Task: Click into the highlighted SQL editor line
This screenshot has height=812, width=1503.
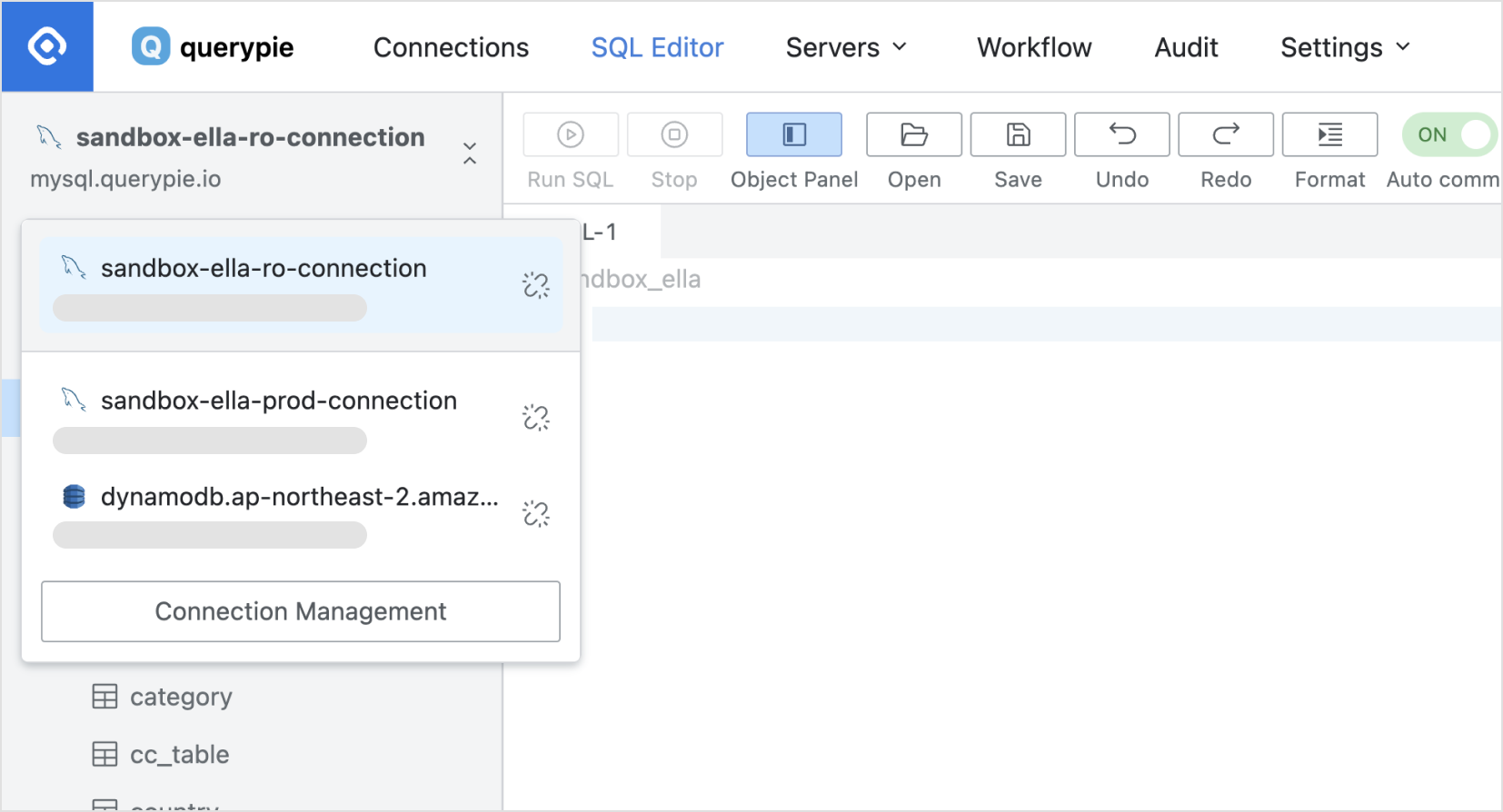Action: click(x=1047, y=324)
